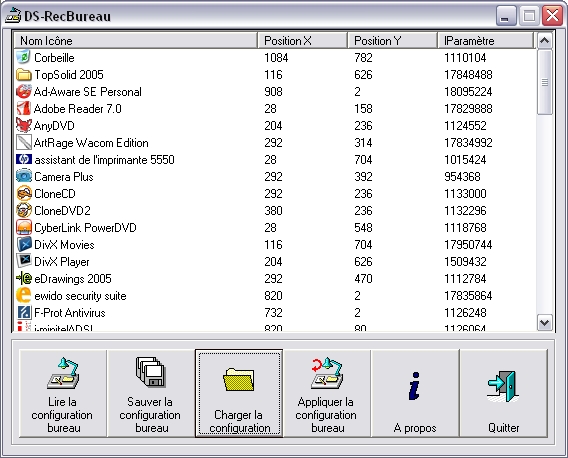
Task: Click Position Y value 158
Action: pos(363,109)
